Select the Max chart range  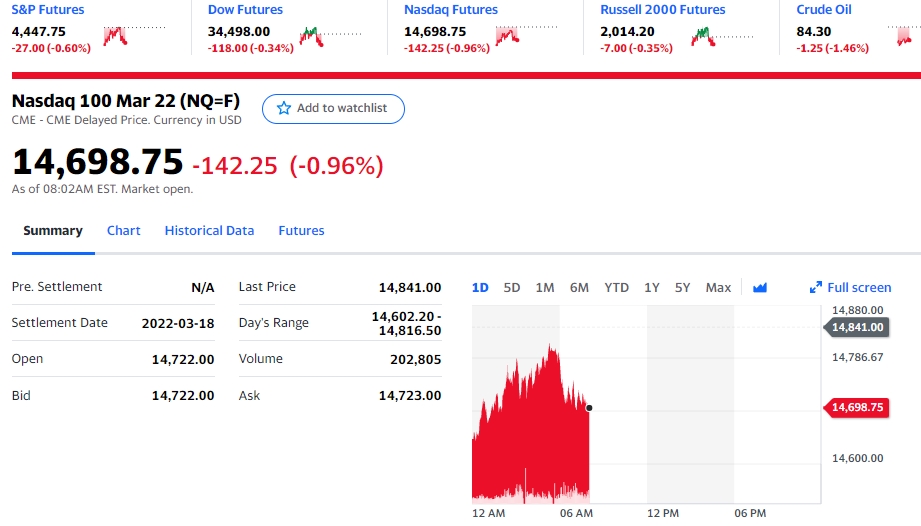[x=718, y=288]
